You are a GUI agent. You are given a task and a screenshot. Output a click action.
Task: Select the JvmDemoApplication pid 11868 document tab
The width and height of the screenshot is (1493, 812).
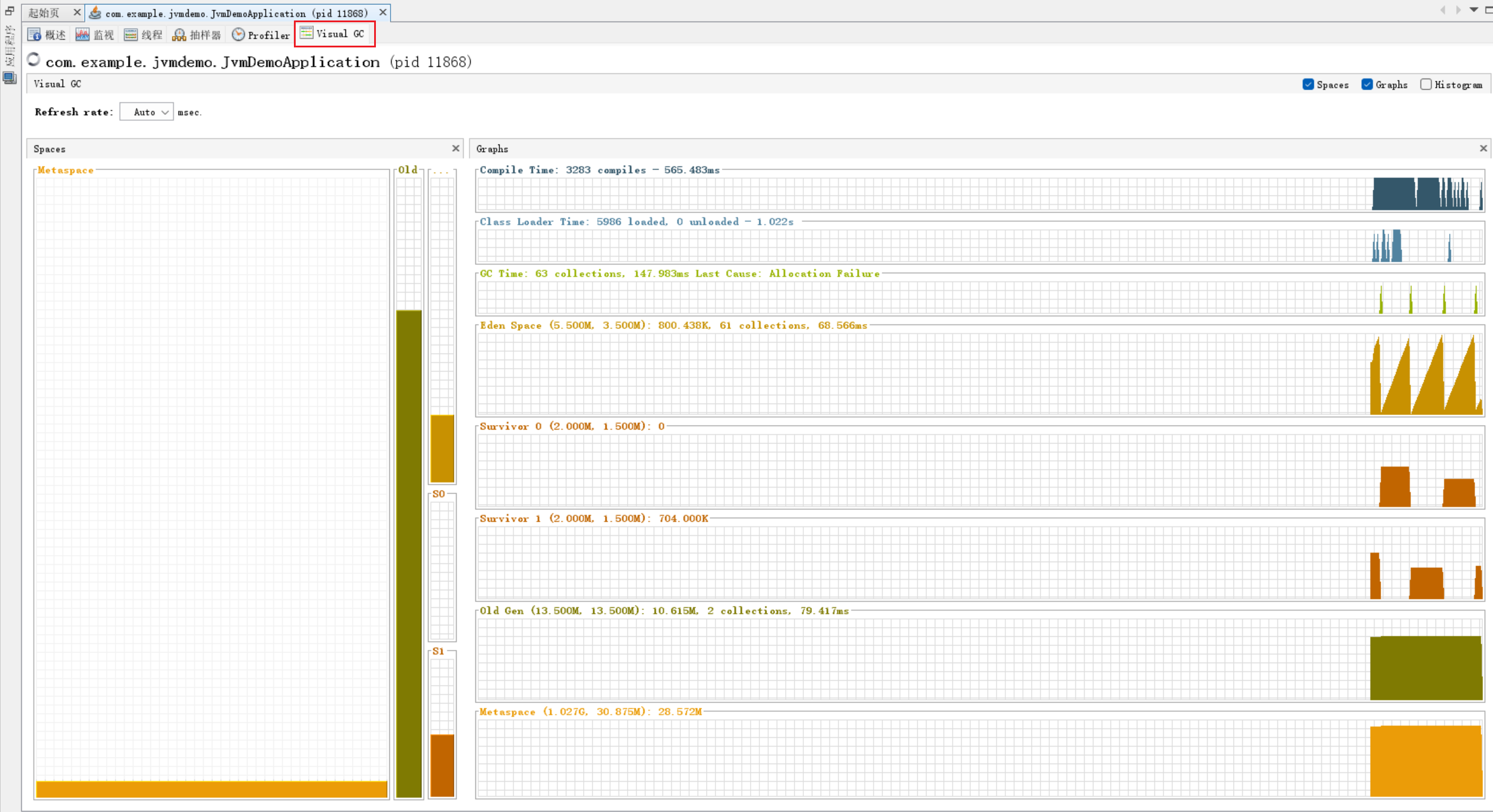pyautogui.click(x=237, y=13)
